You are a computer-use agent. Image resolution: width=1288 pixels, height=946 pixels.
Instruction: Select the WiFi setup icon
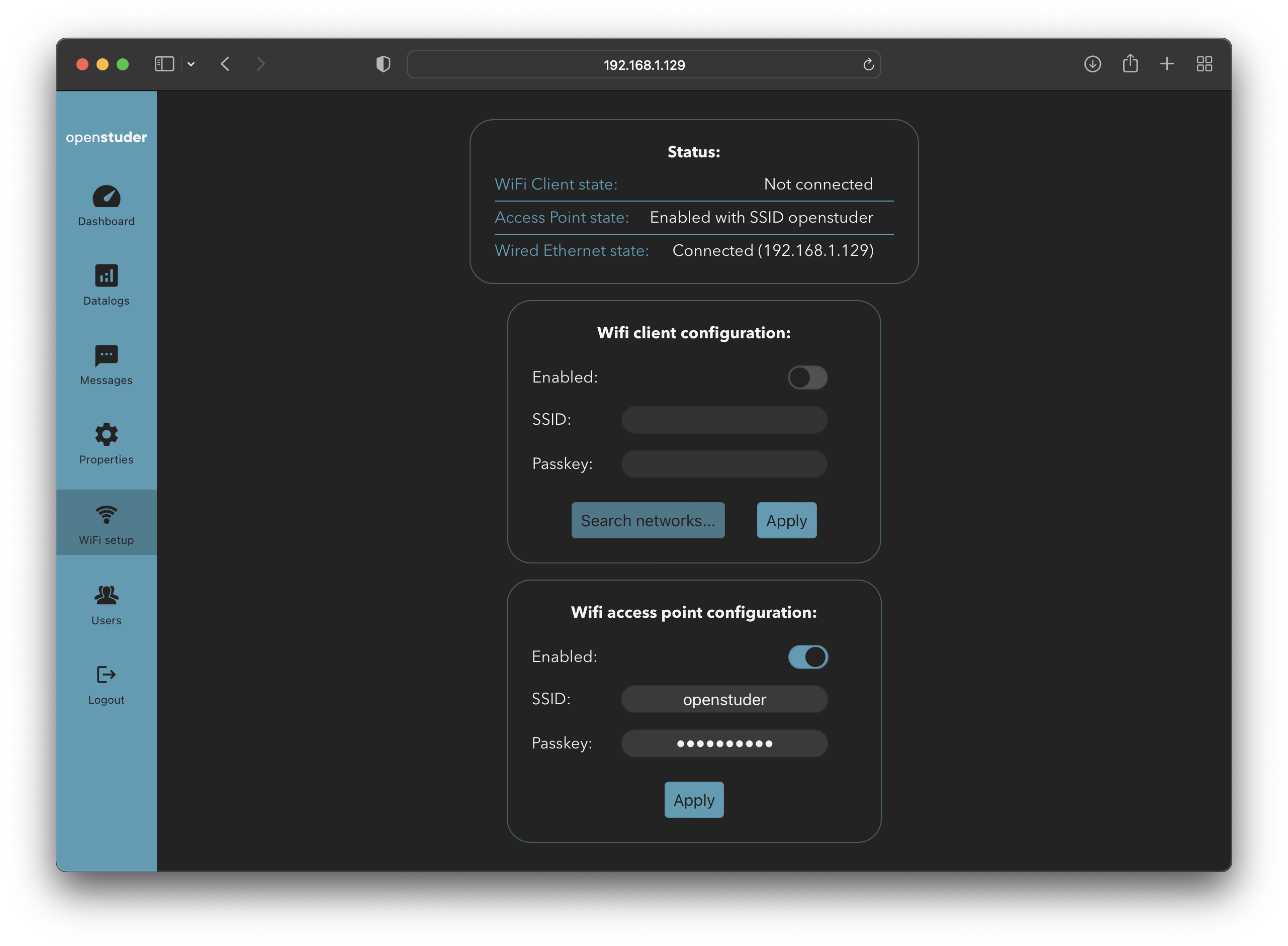[107, 514]
